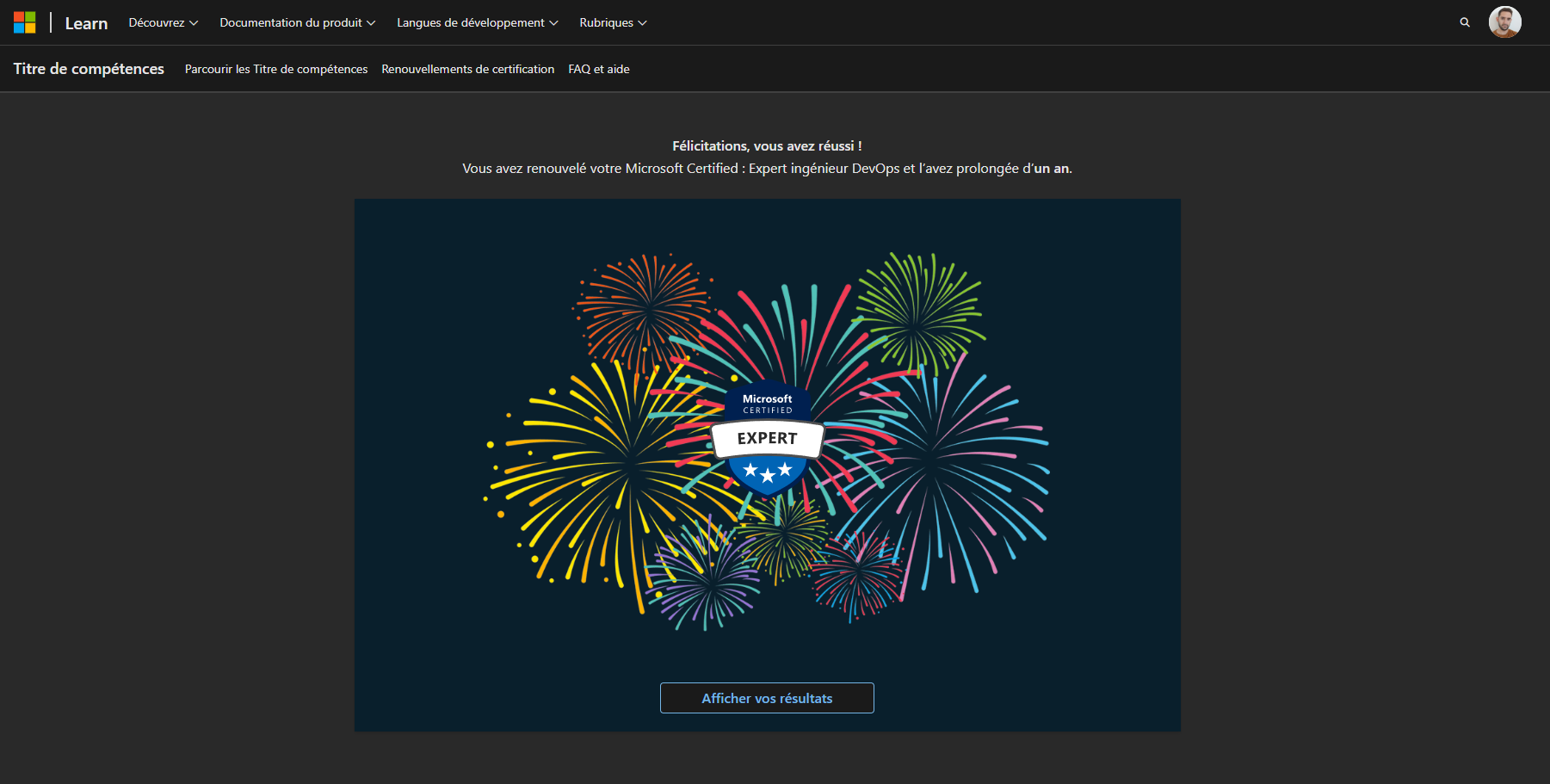Click the Microsoft Certified Expert badge
The height and width of the screenshot is (784, 1550).
tap(768, 439)
